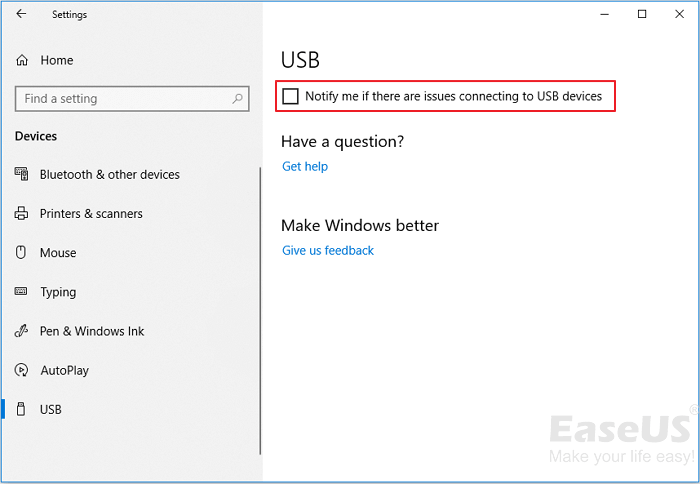The width and height of the screenshot is (700, 484).
Task: Click the 'Make Windows better' heading
Action: click(x=360, y=225)
